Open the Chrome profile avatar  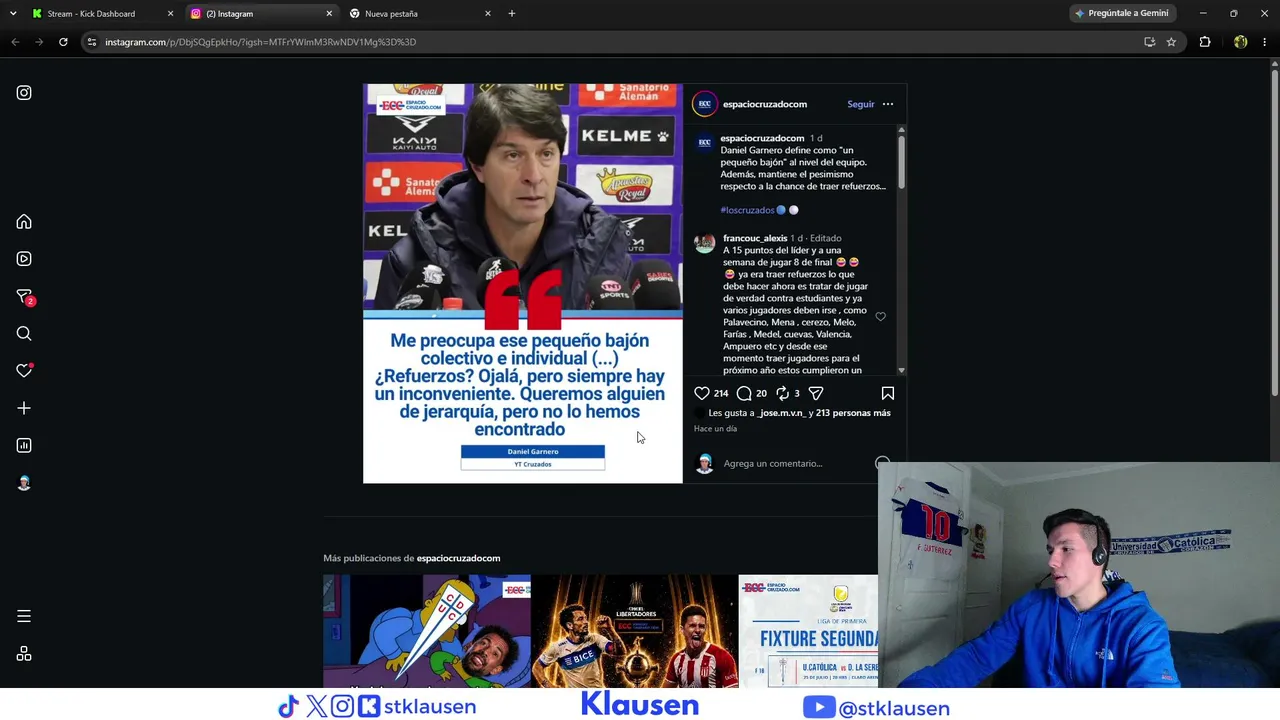(x=1241, y=42)
